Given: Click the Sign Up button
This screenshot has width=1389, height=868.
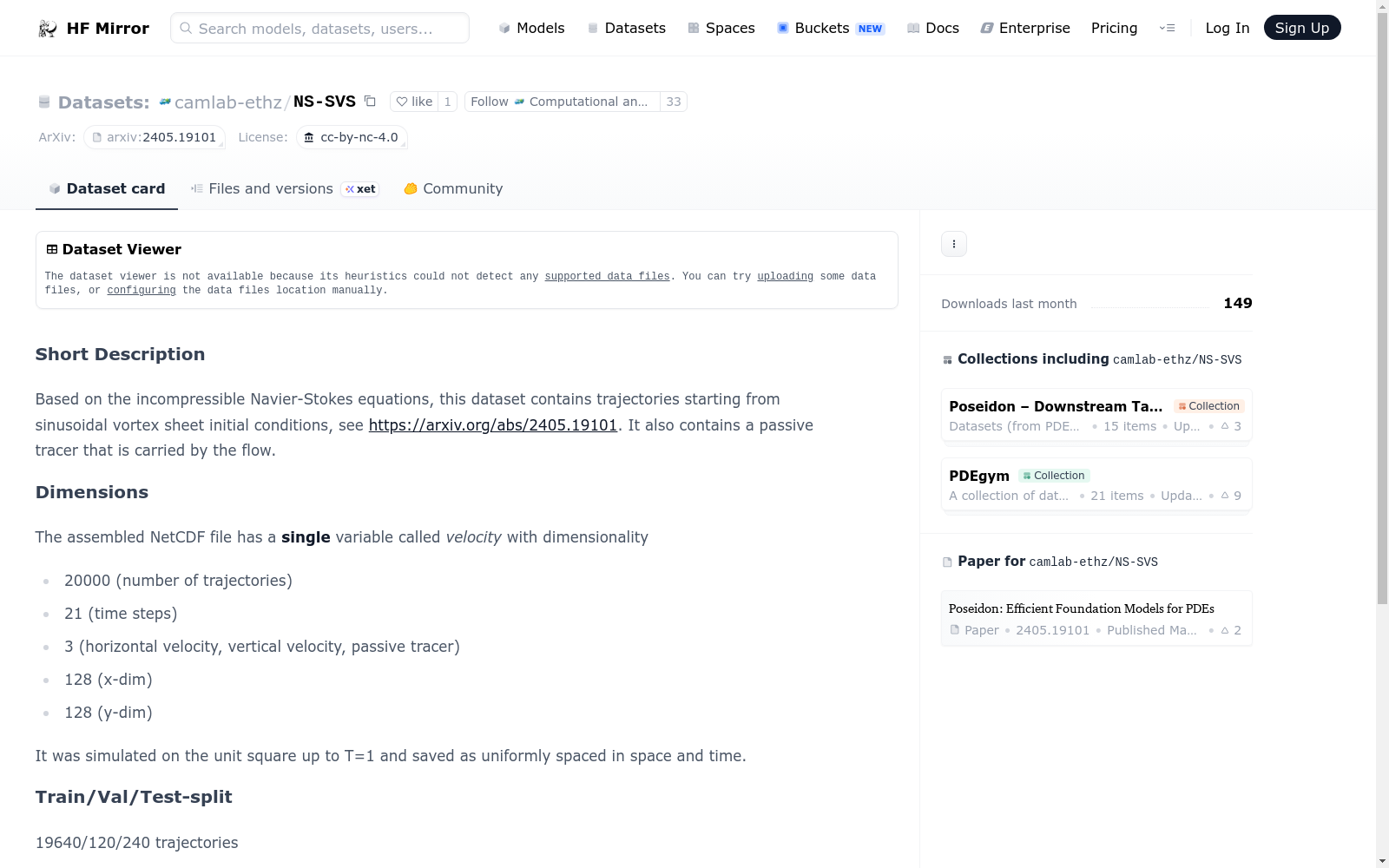Looking at the screenshot, I should [x=1302, y=28].
